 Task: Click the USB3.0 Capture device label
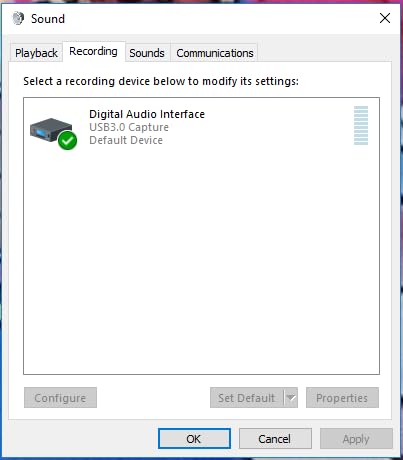point(129,127)
